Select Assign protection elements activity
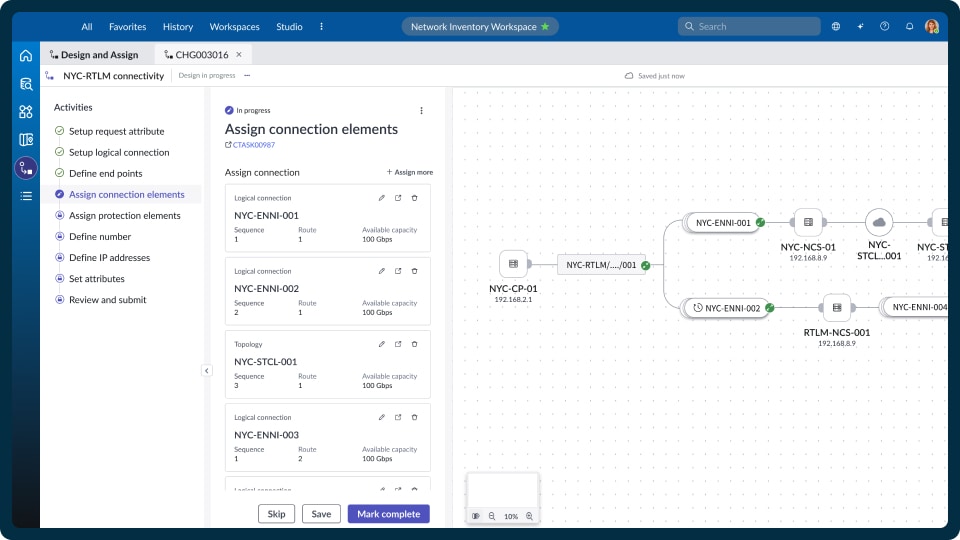960x540 pixels. point(124,216)
